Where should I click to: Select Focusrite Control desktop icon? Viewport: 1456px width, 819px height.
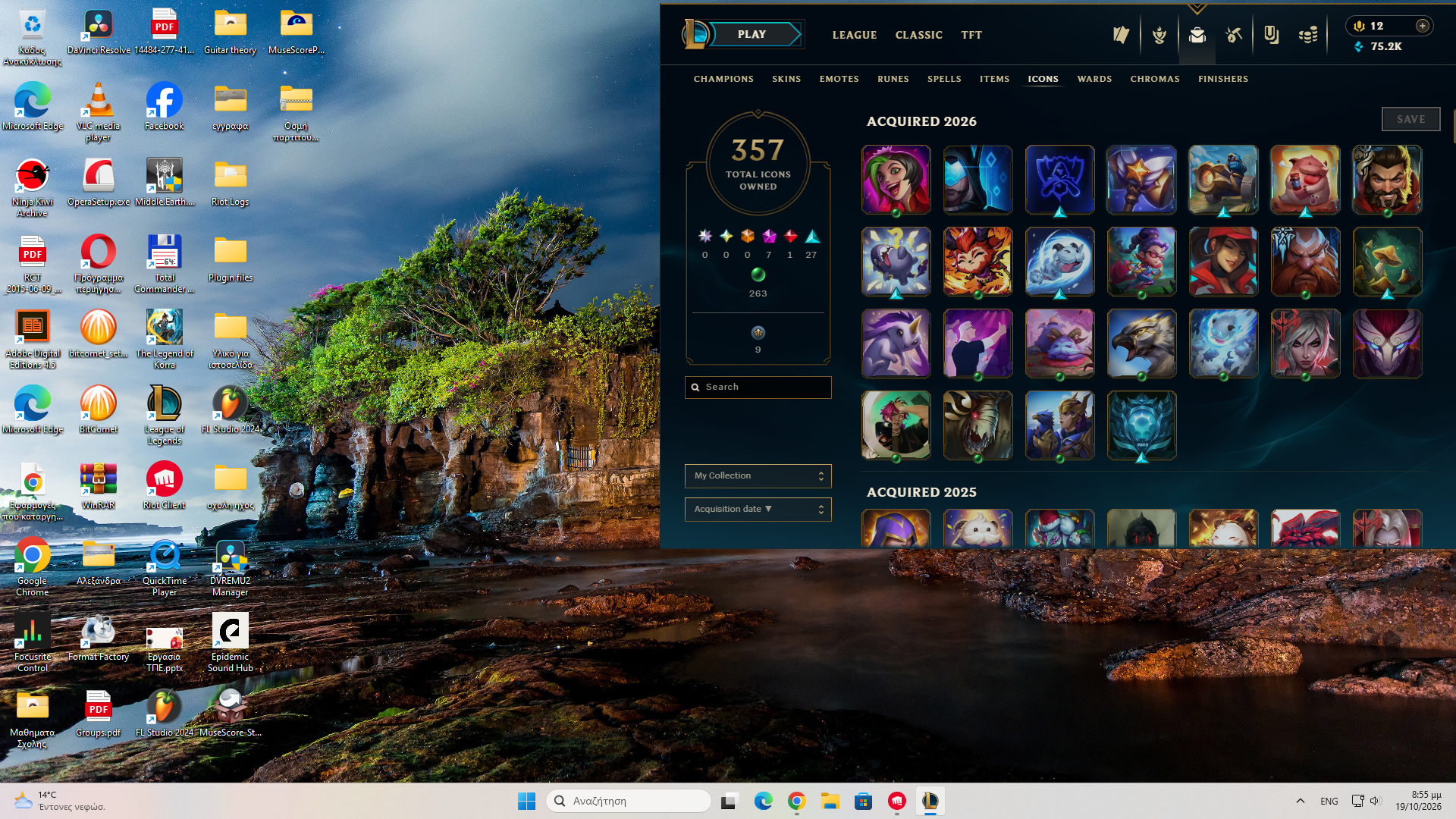pyautogui.click(x=33, y=643)
